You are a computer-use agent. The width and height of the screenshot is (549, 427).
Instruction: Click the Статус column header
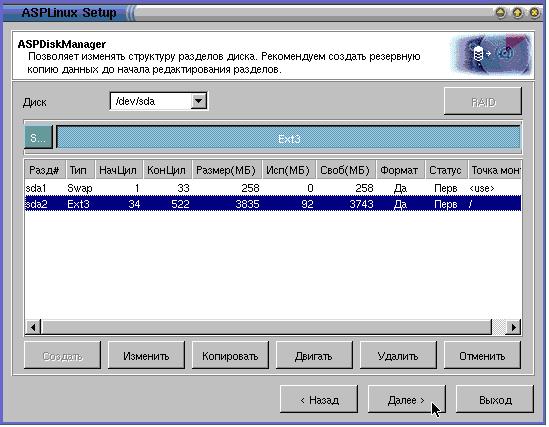(446, 170)
